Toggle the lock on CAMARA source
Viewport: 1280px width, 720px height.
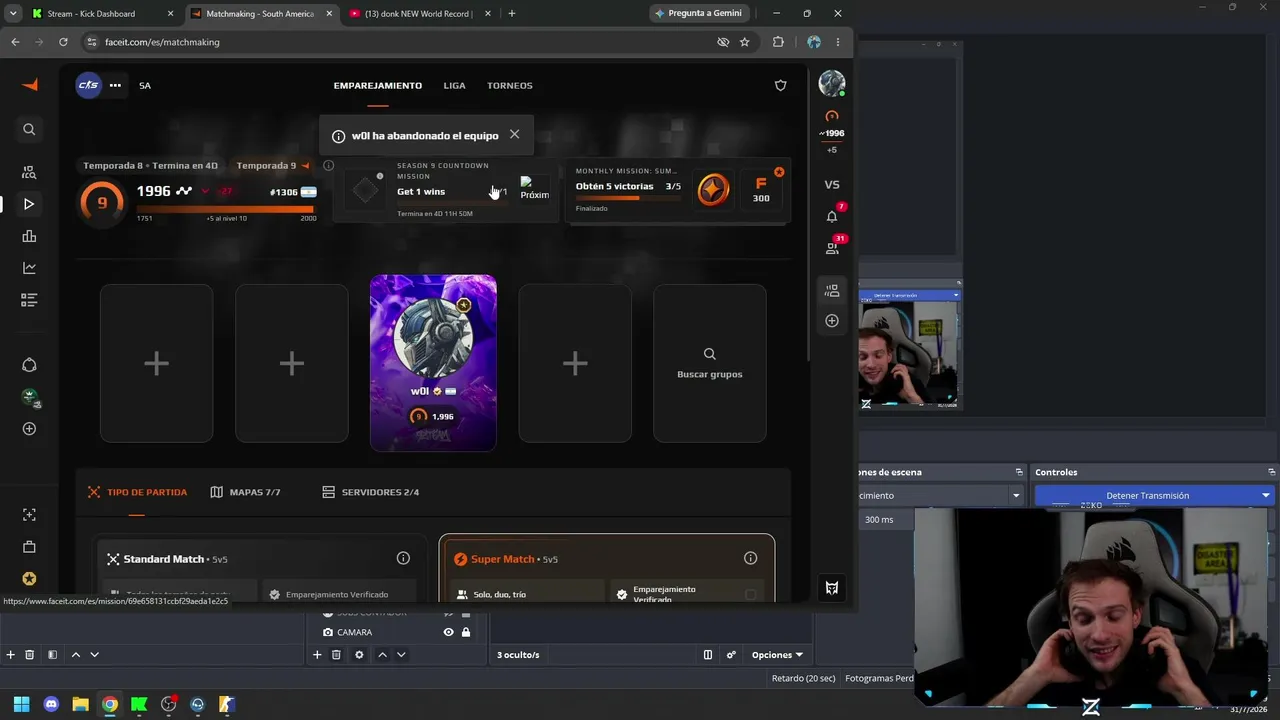[466, 632]
